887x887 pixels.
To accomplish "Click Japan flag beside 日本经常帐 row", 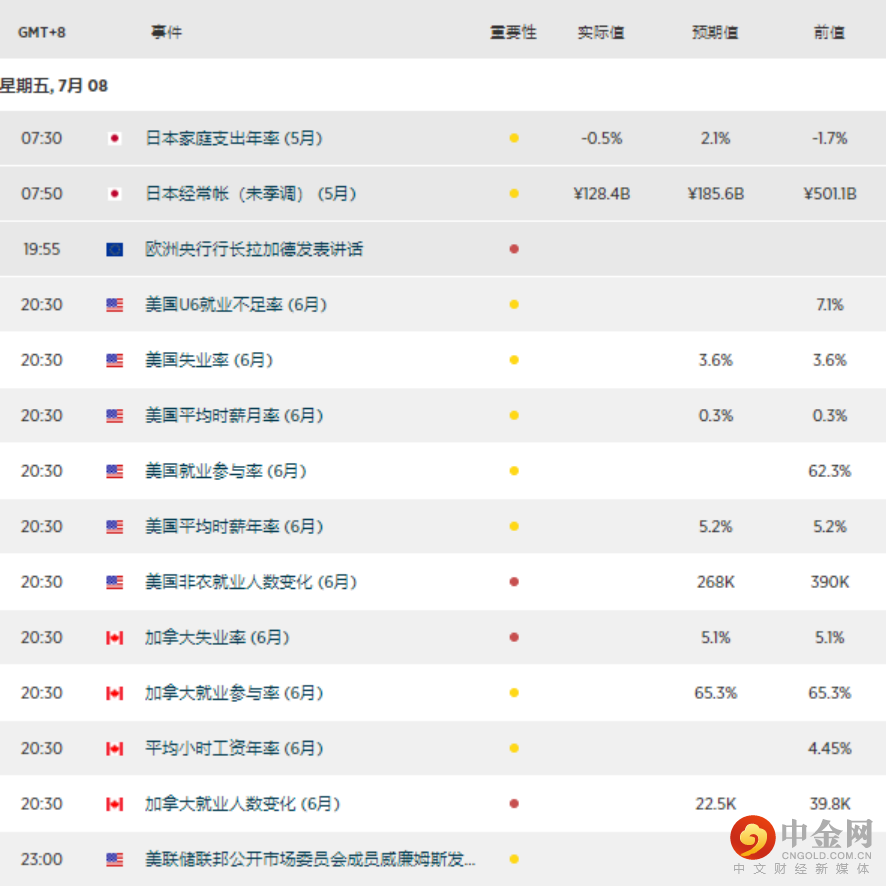I will (115, 193).
